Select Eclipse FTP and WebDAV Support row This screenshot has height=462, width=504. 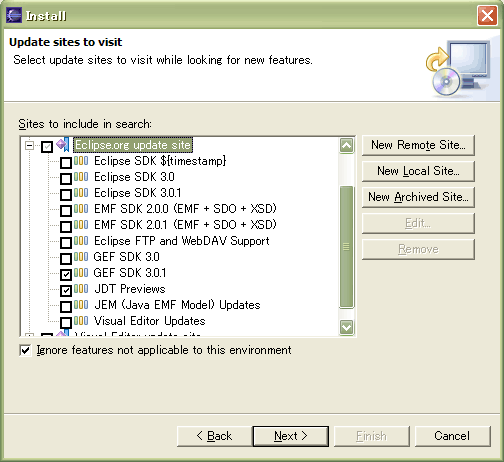pos(182,241)
